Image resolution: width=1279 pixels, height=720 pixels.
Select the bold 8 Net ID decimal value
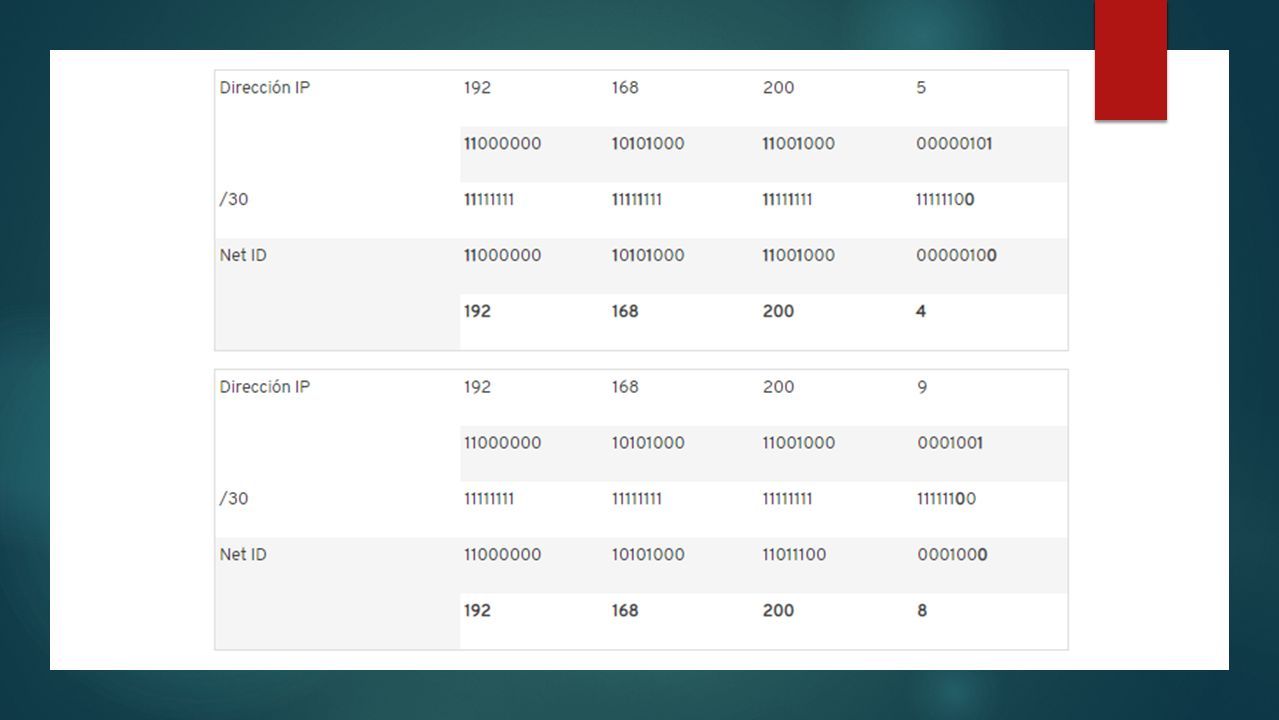point(922,611)
